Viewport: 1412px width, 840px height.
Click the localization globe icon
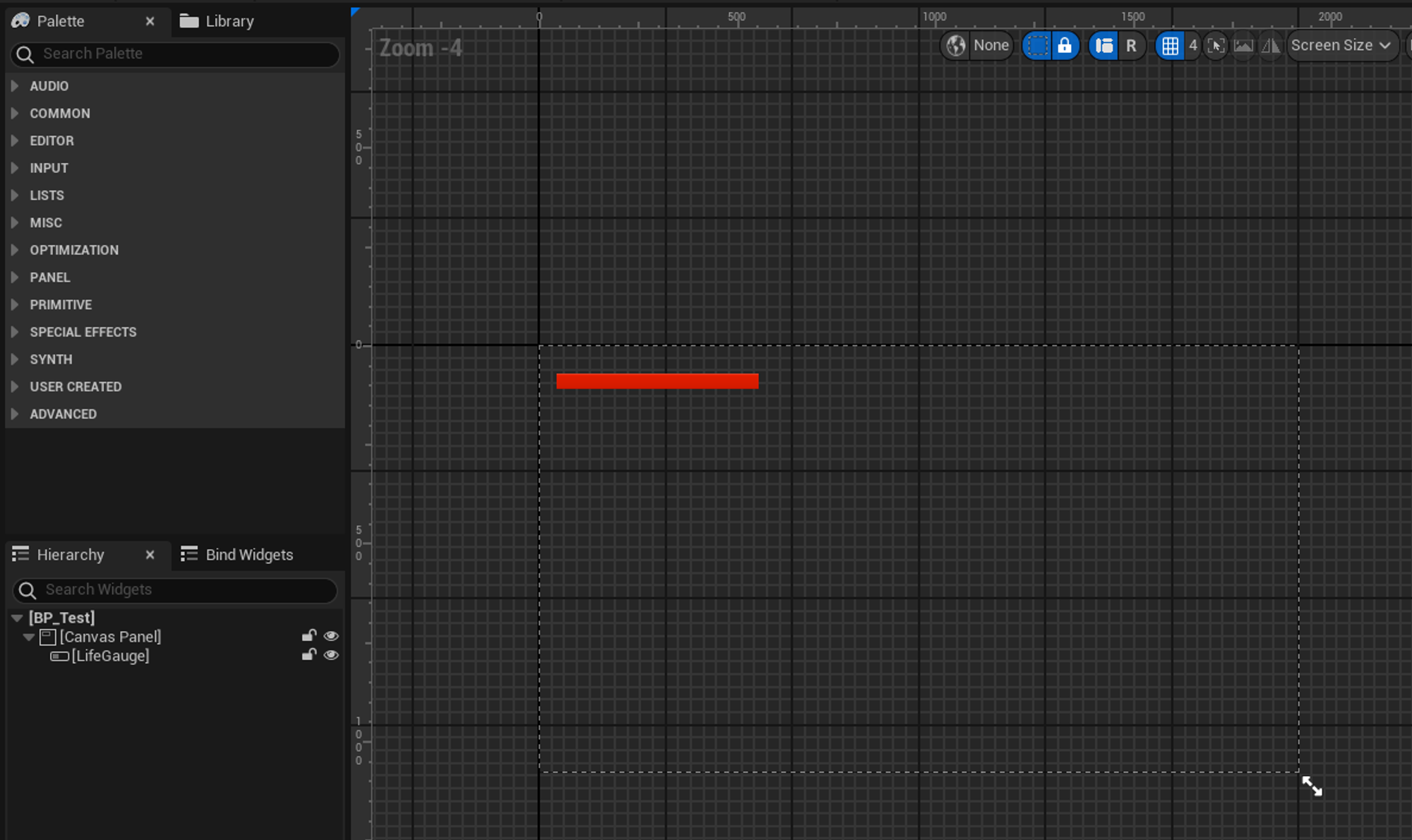(956, 46)
